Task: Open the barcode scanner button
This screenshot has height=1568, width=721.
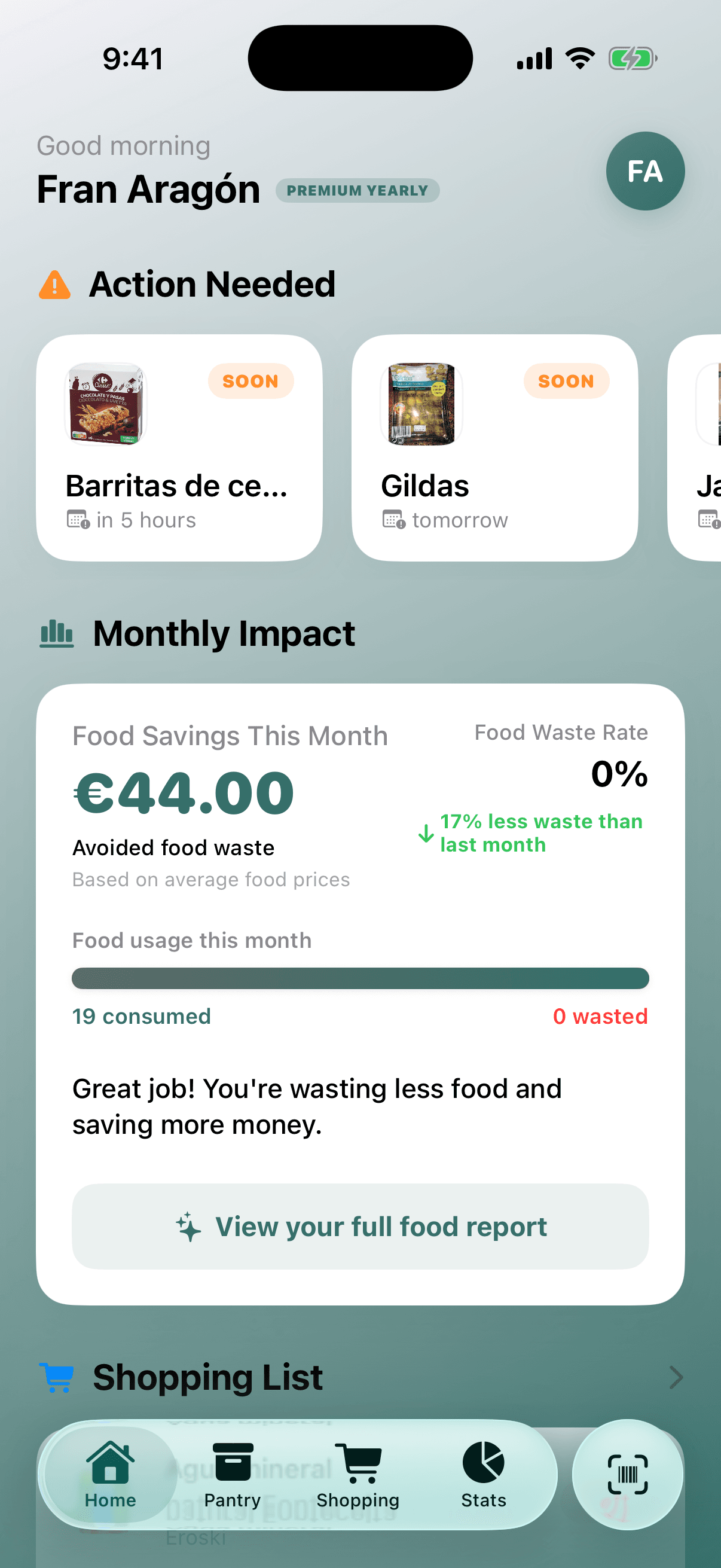Action: click(x=627, y=1474)
